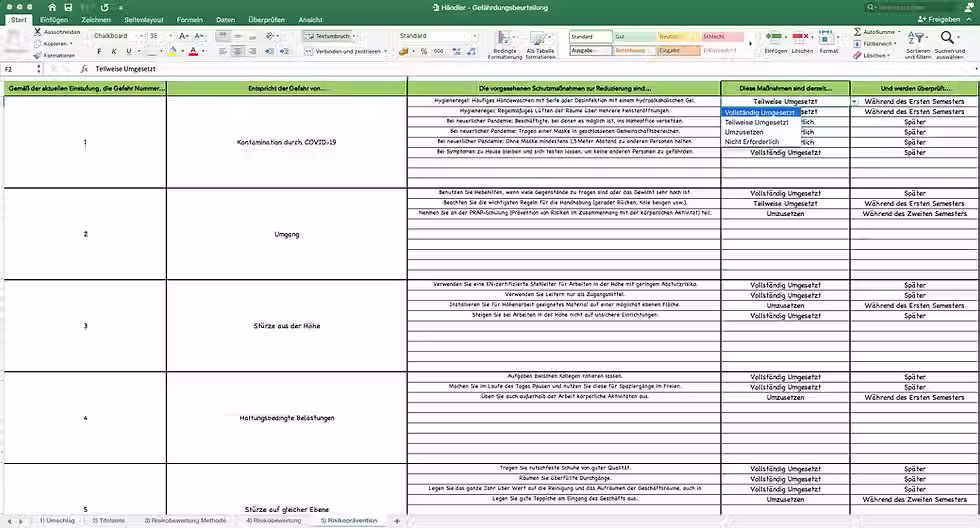The image size is (980, 528).
Task: Choose Nicht Erforderlich from dropdown list
Action: [x=752, y=142]
